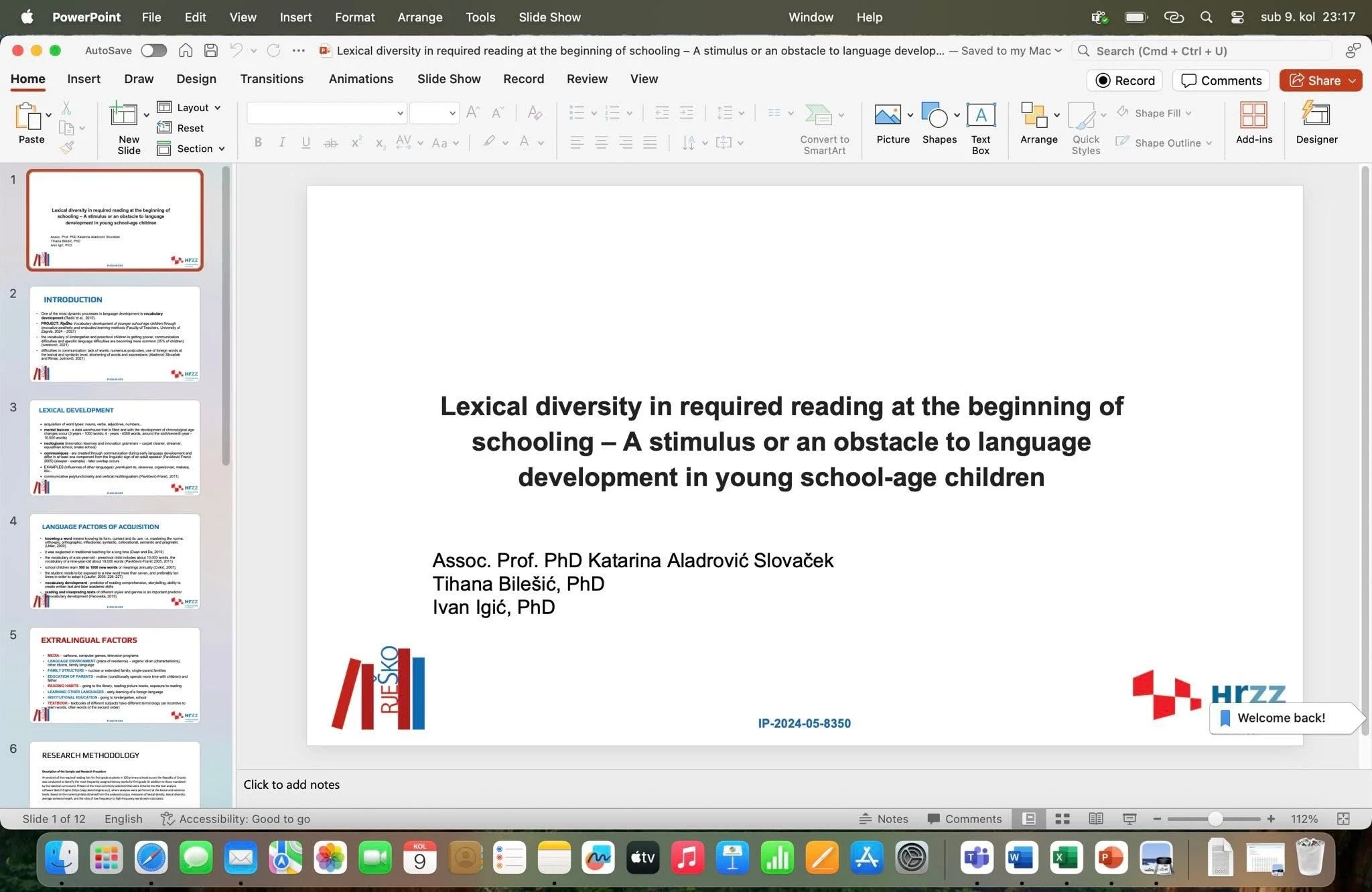Screen dimensions: 1372x892
Task: Click the Share button
Action: click(1315, 80)
